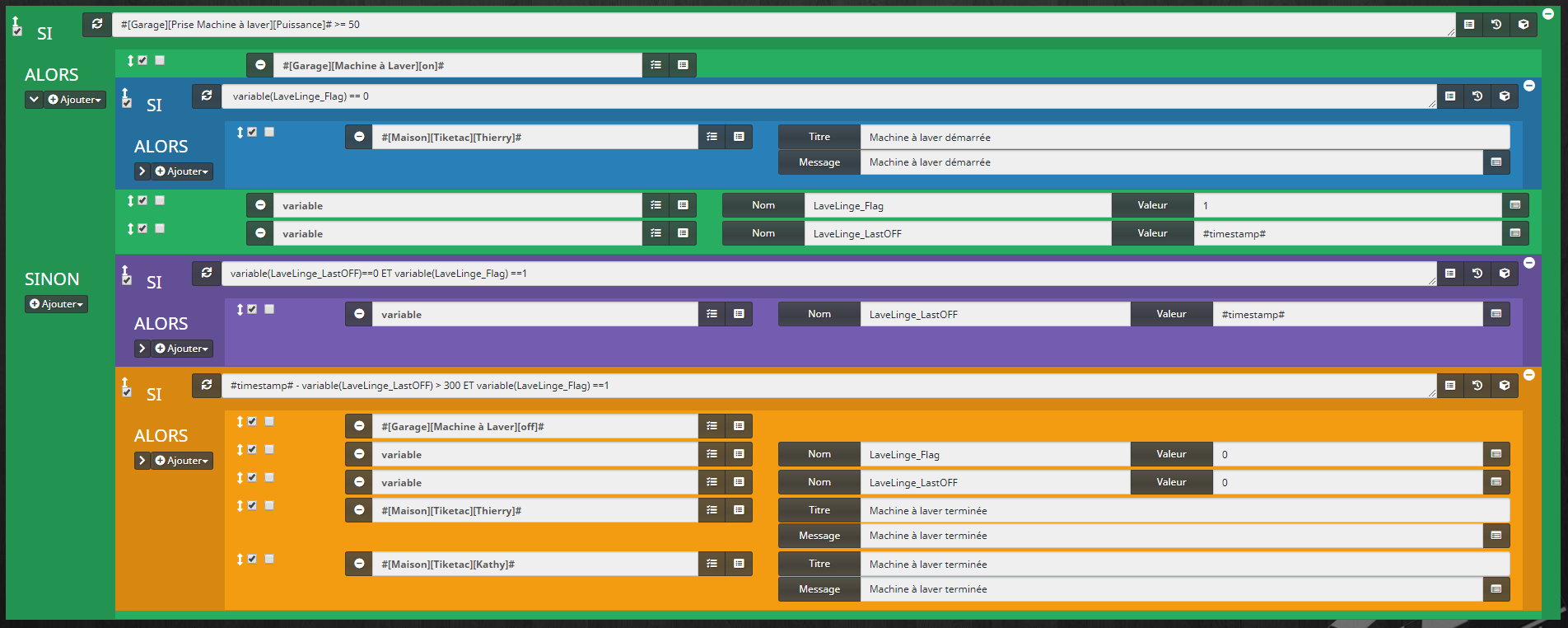Collapse the purple SI block
This screenshot has width=1568, height=628.
1529,263
